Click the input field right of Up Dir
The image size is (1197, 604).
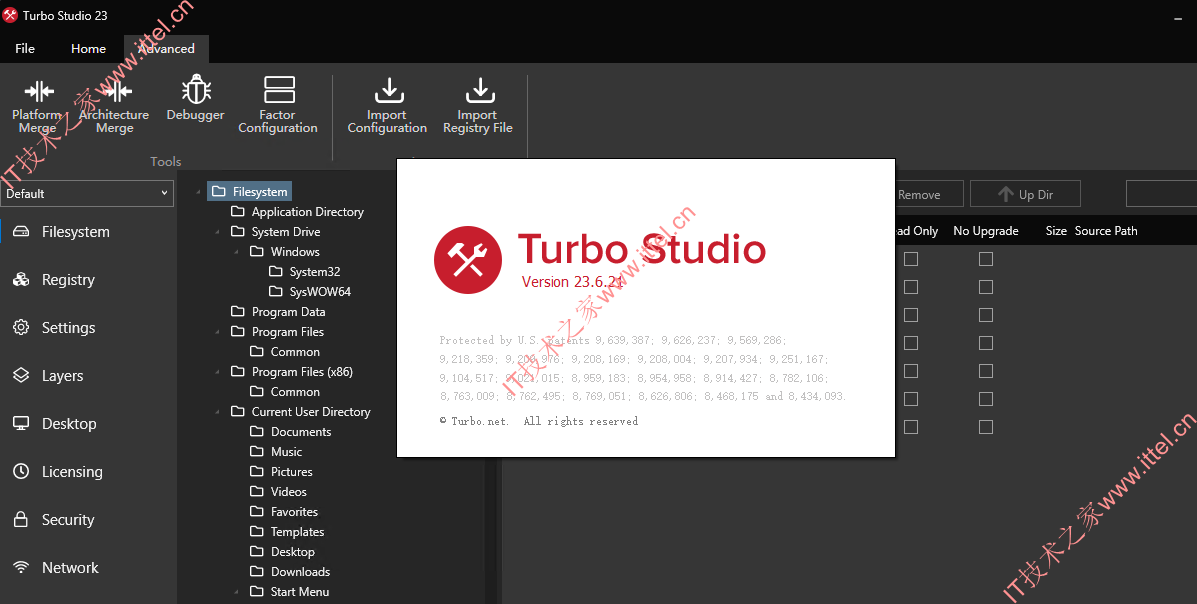[x=1161, y=194]
